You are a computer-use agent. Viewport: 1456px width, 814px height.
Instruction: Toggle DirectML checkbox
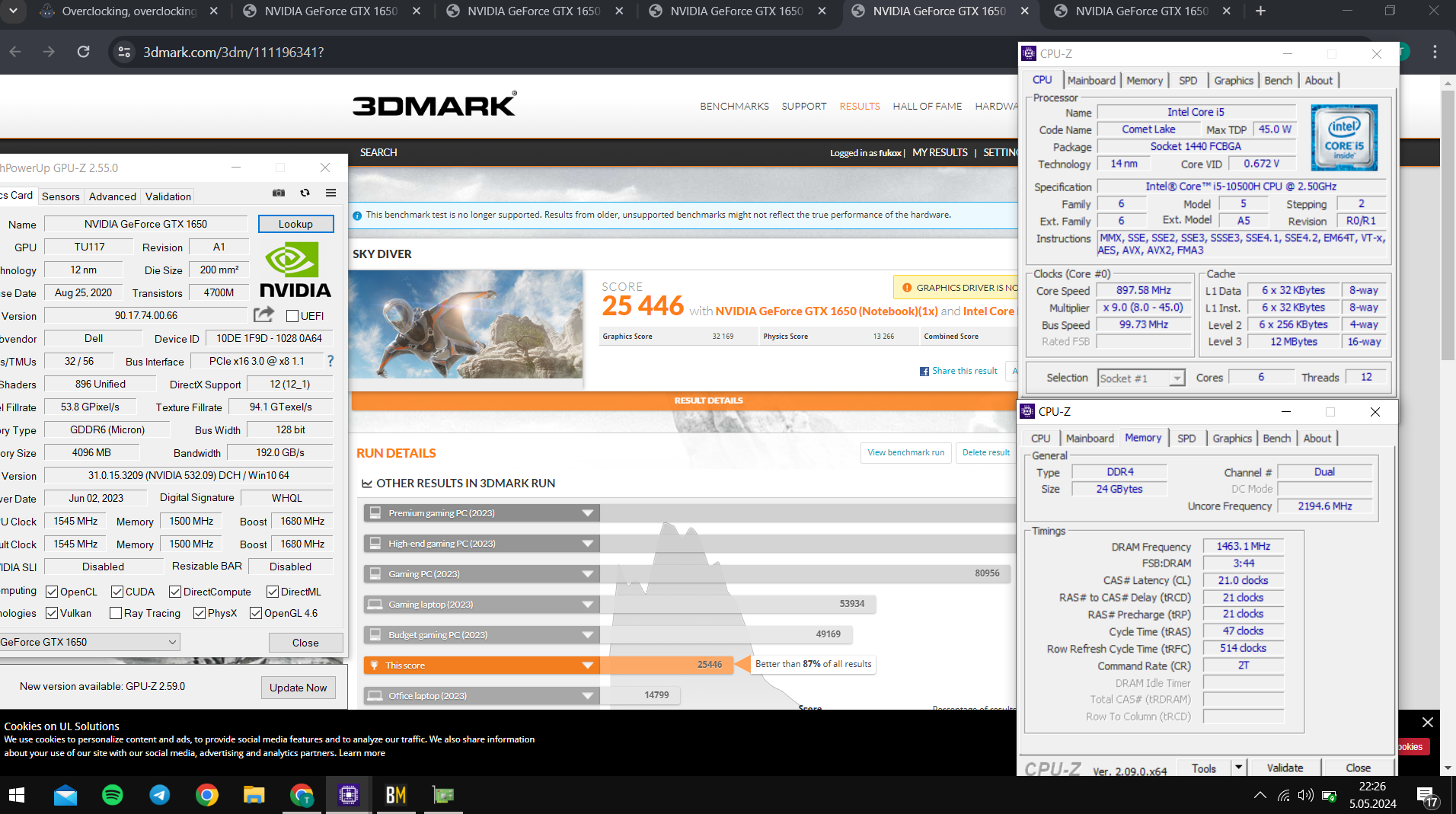point(273,592)
